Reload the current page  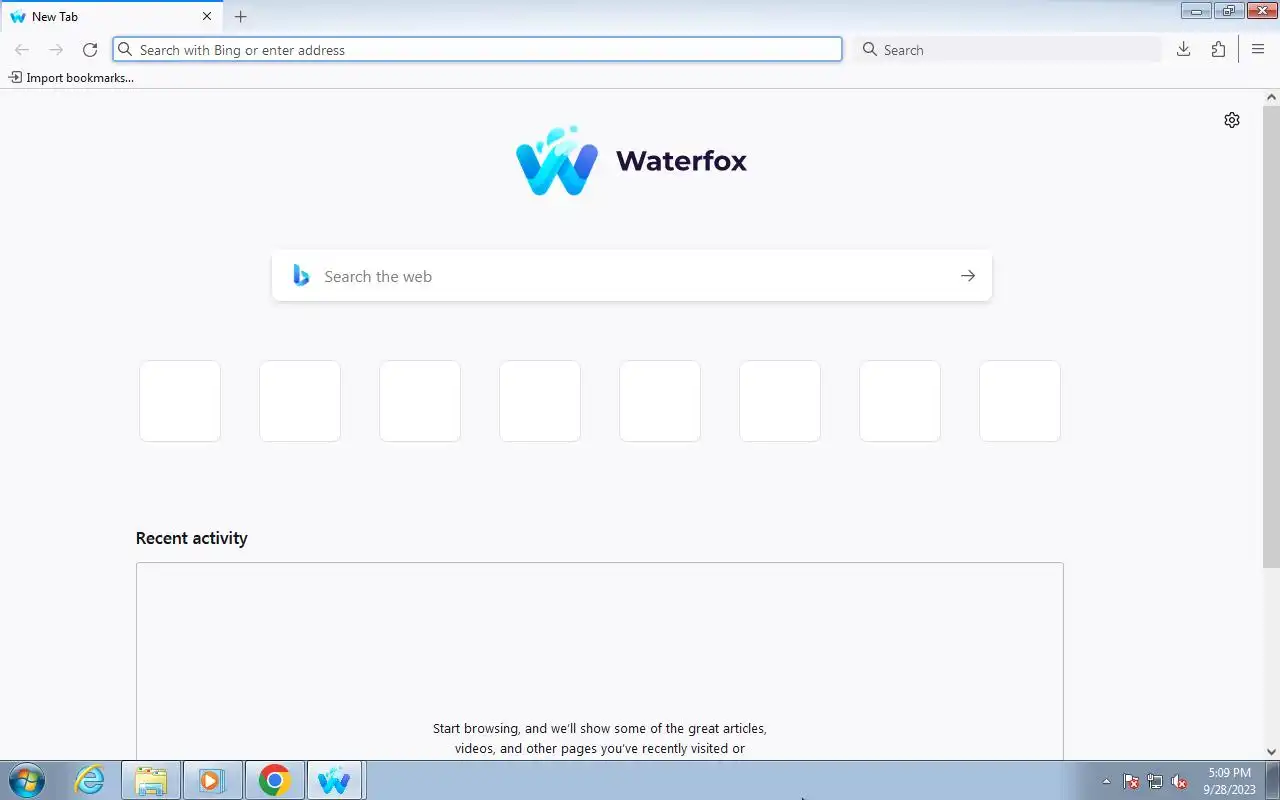pos(90,50)
